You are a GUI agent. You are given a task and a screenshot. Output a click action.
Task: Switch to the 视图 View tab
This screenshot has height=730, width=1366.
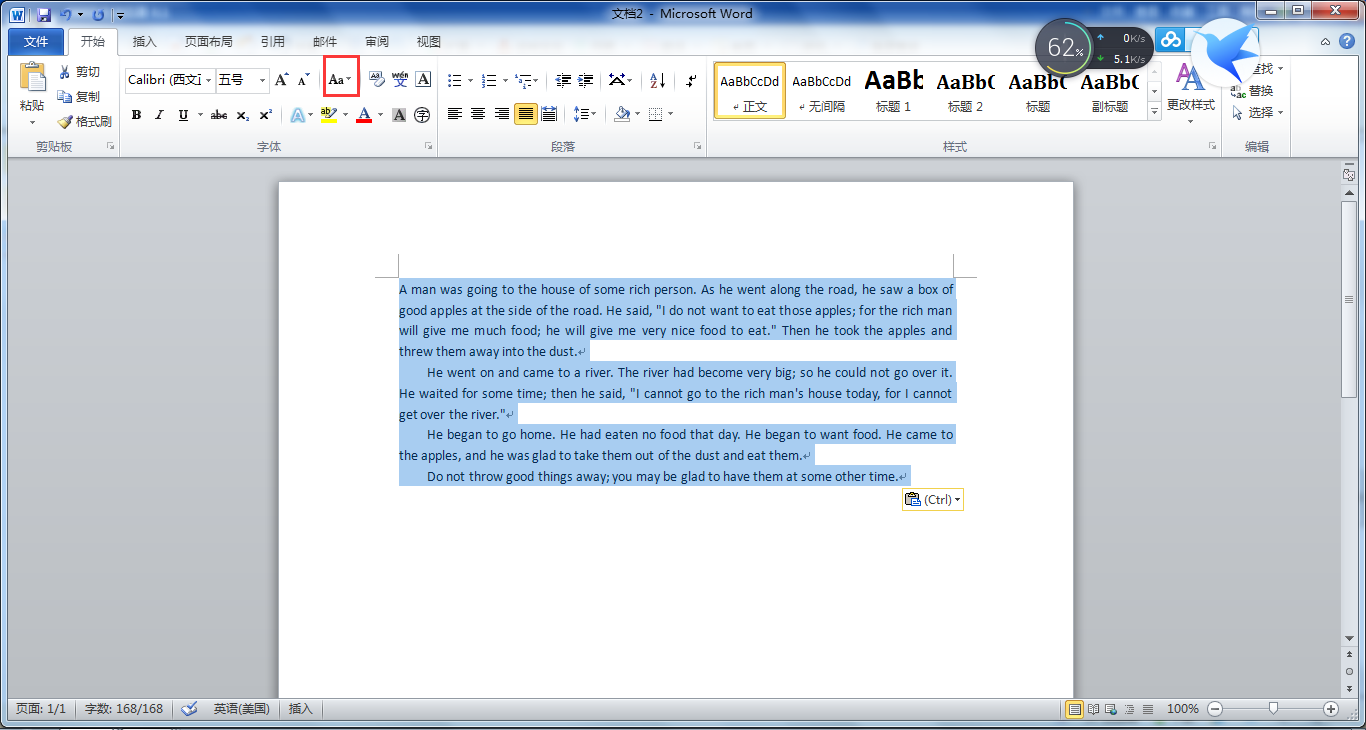(429, 42)
